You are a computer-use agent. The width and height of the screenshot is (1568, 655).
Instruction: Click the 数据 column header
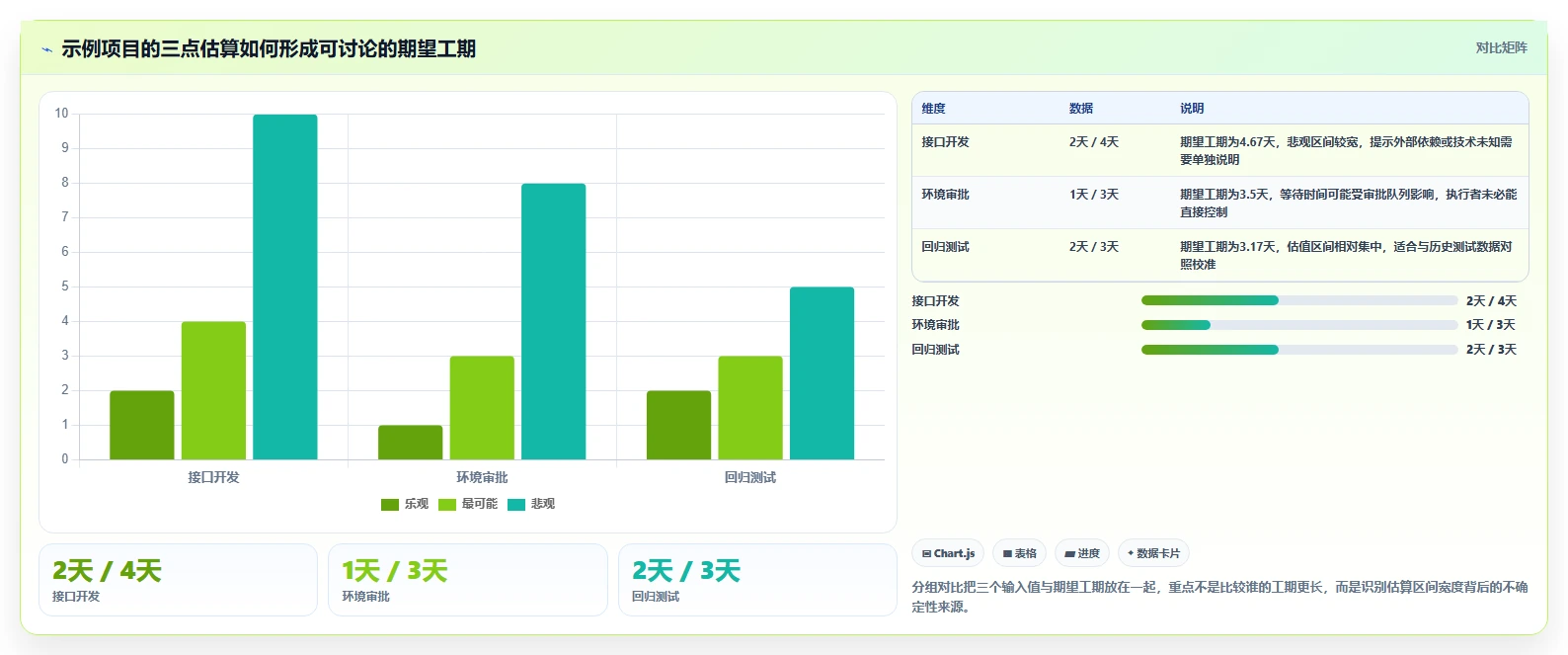(1081, 109)
